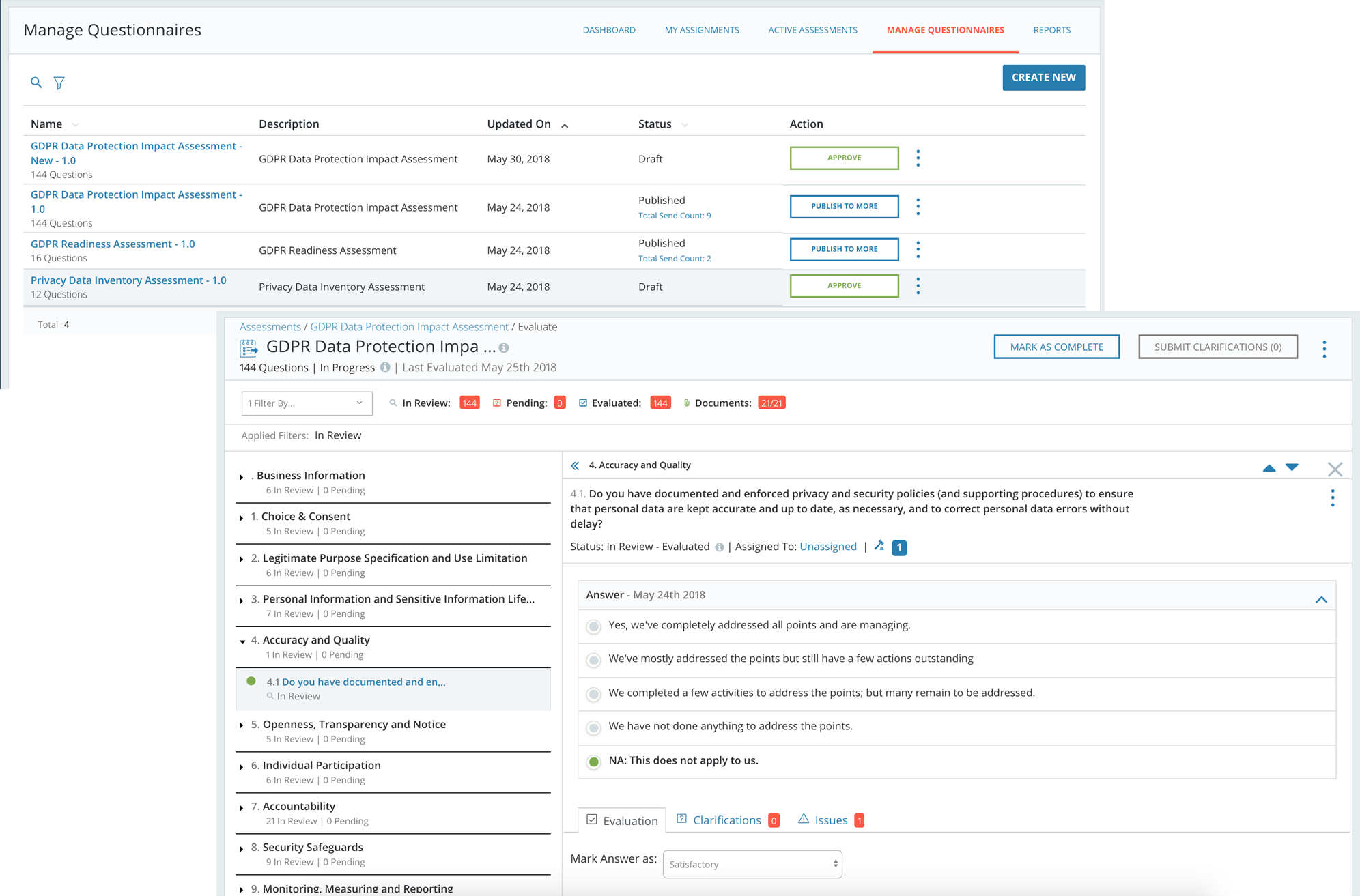The width and height of the screenshot is (1360, 896).
Task: Click the search magnifier icon in Manage Questionnaires
Action: (36, 83)
